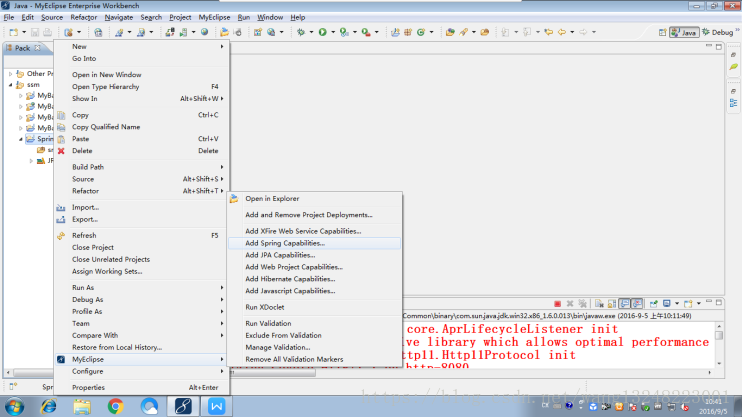742x417 pixels.
Task: Select Open Type Hierarchy
Action: (142, 87)
